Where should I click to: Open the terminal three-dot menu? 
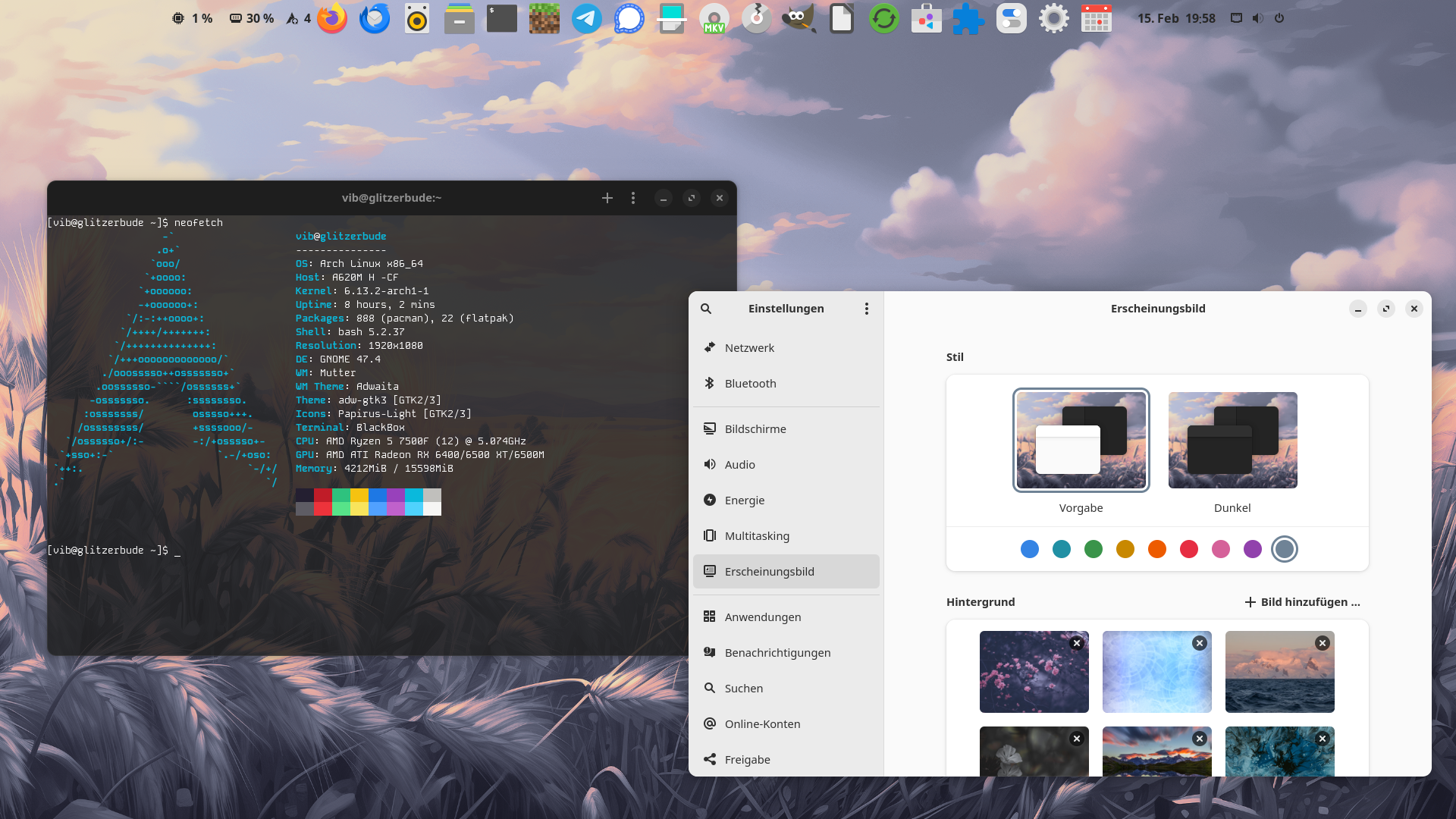(x=633, y=198)
